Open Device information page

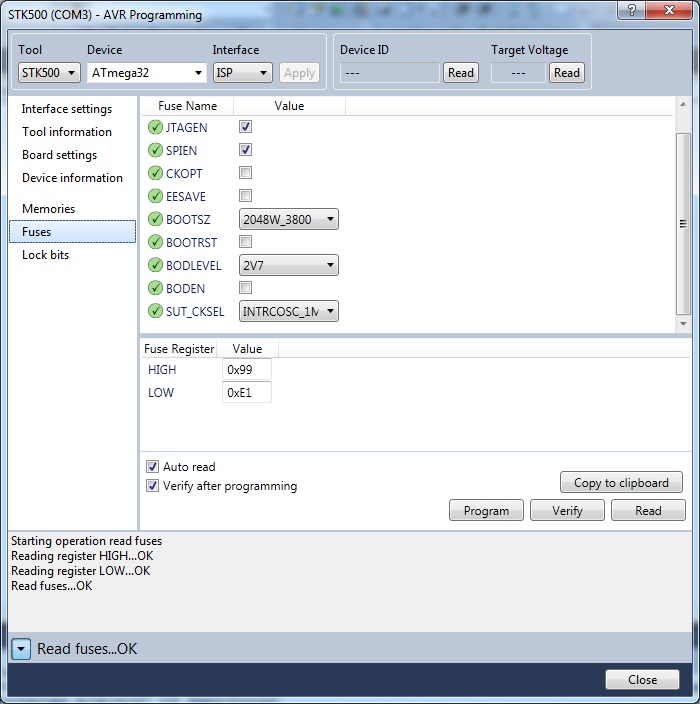pos(72,178)
